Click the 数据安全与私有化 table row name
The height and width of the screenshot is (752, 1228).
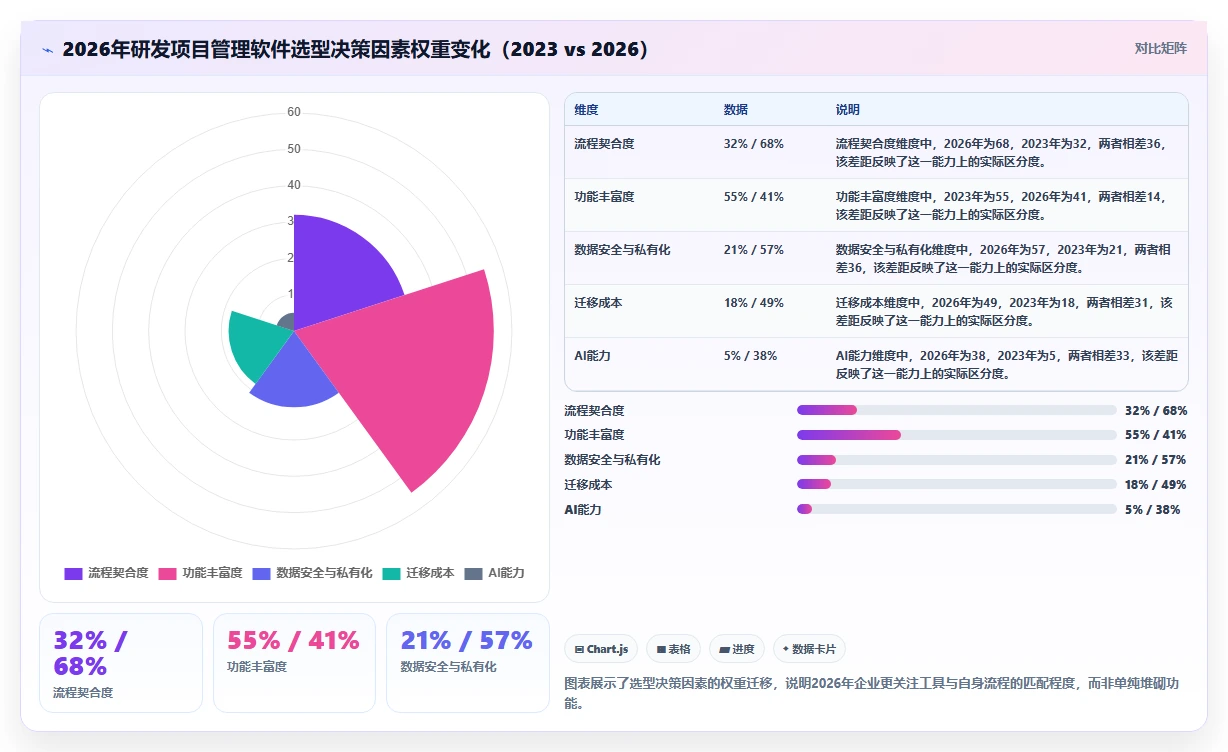pyautogui.click(x=622, y=250)
